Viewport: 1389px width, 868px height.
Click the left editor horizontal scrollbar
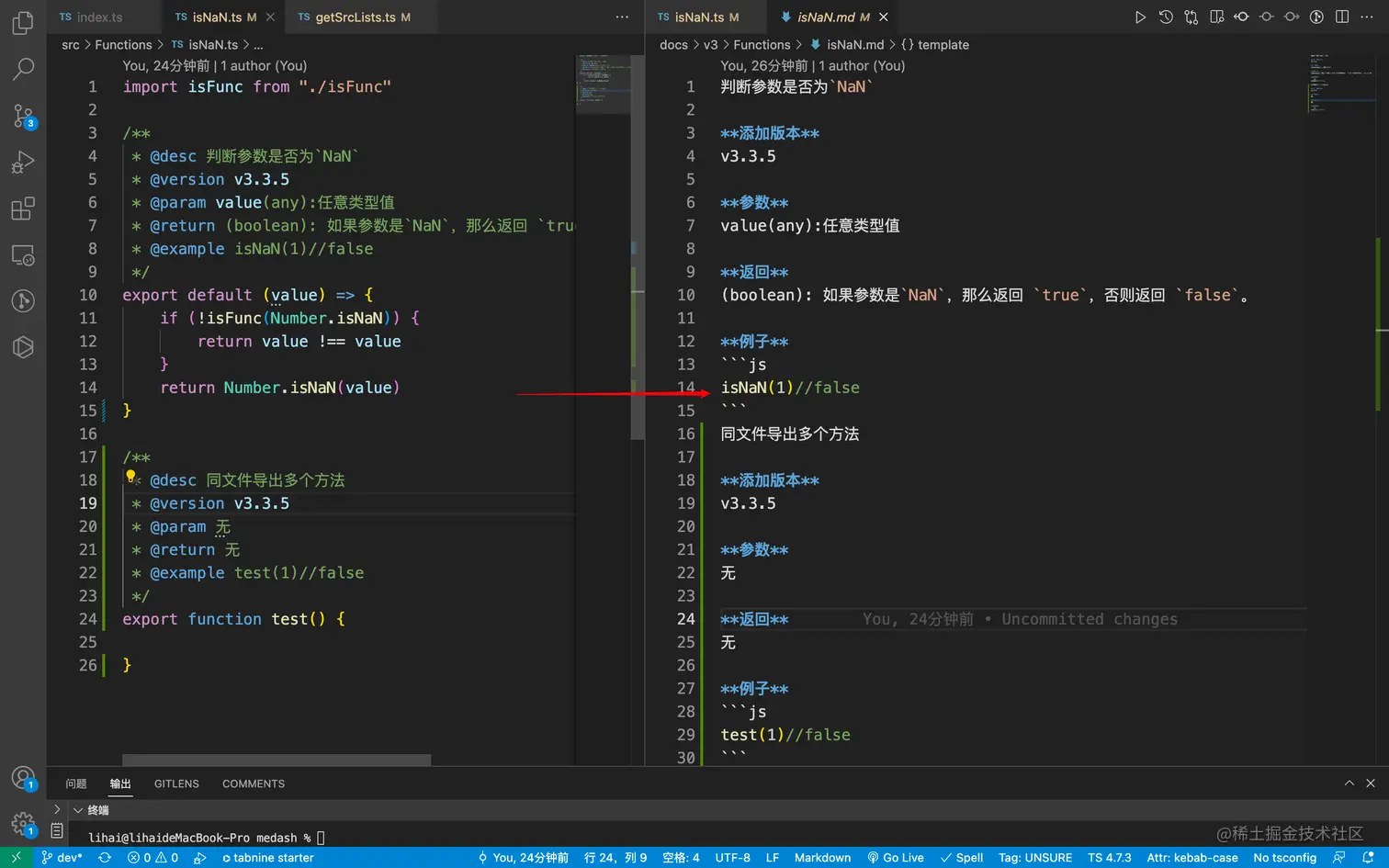(277, 760)
